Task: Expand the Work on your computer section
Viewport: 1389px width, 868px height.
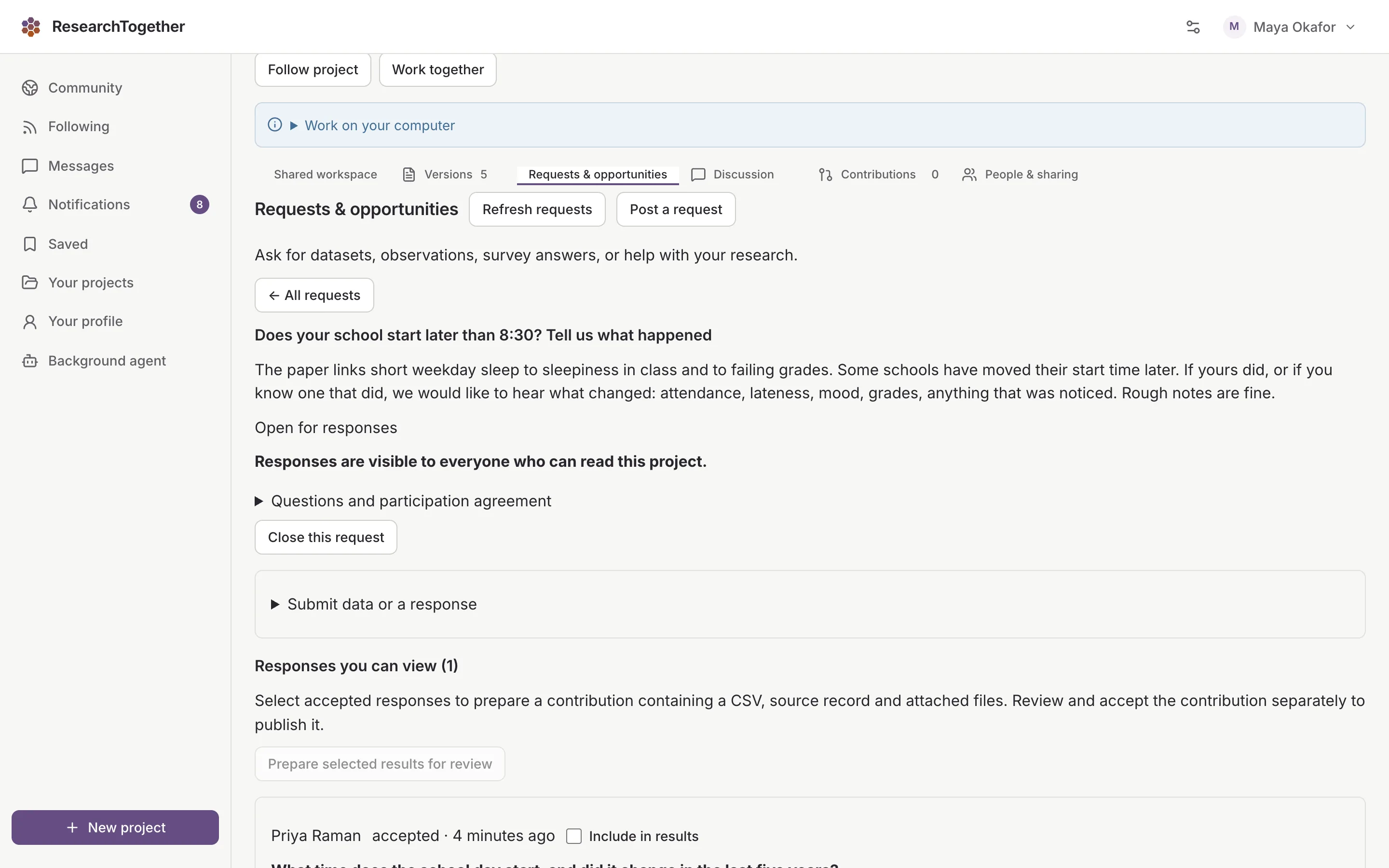Action: click(373, 125)
